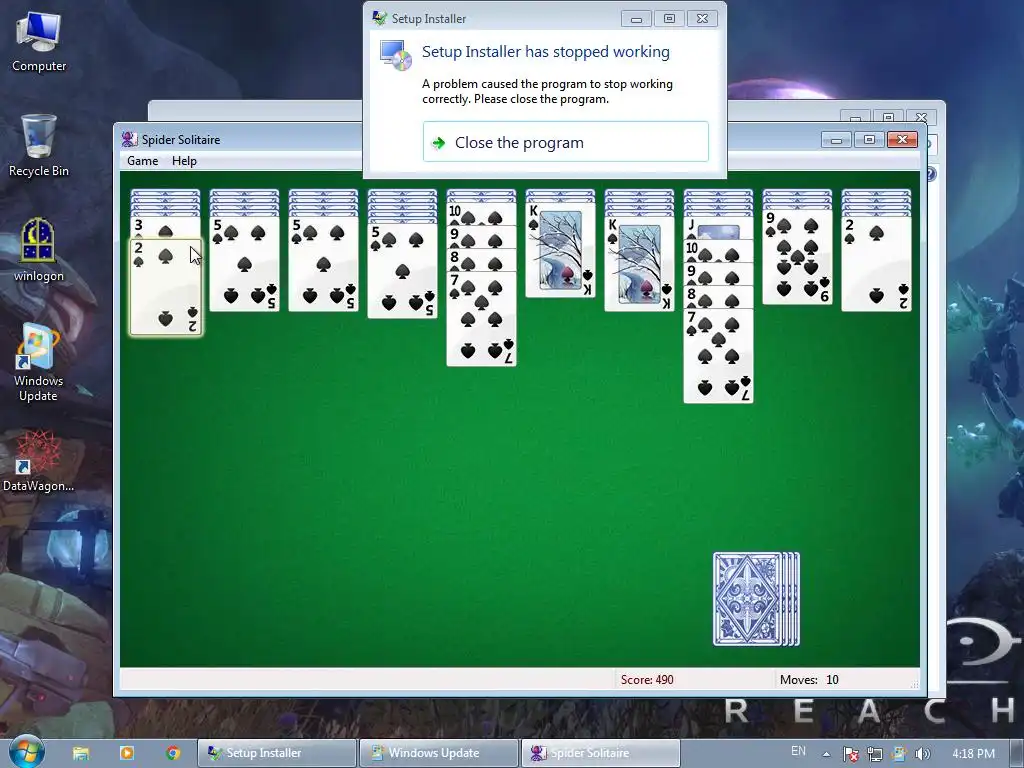Launch Windows Media Player from taskbar

pyautogui.click(x=127, y=753)
